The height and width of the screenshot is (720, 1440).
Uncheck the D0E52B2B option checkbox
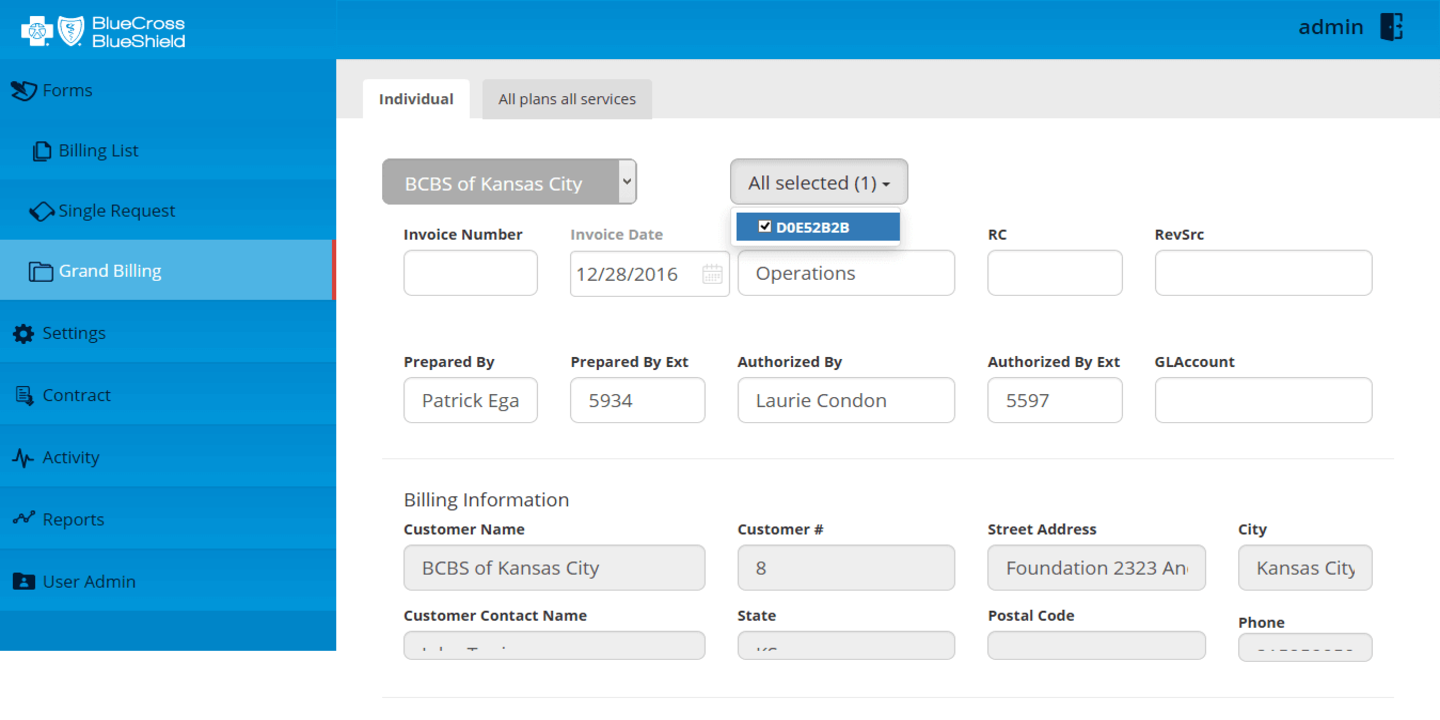(x=765, y=227)
